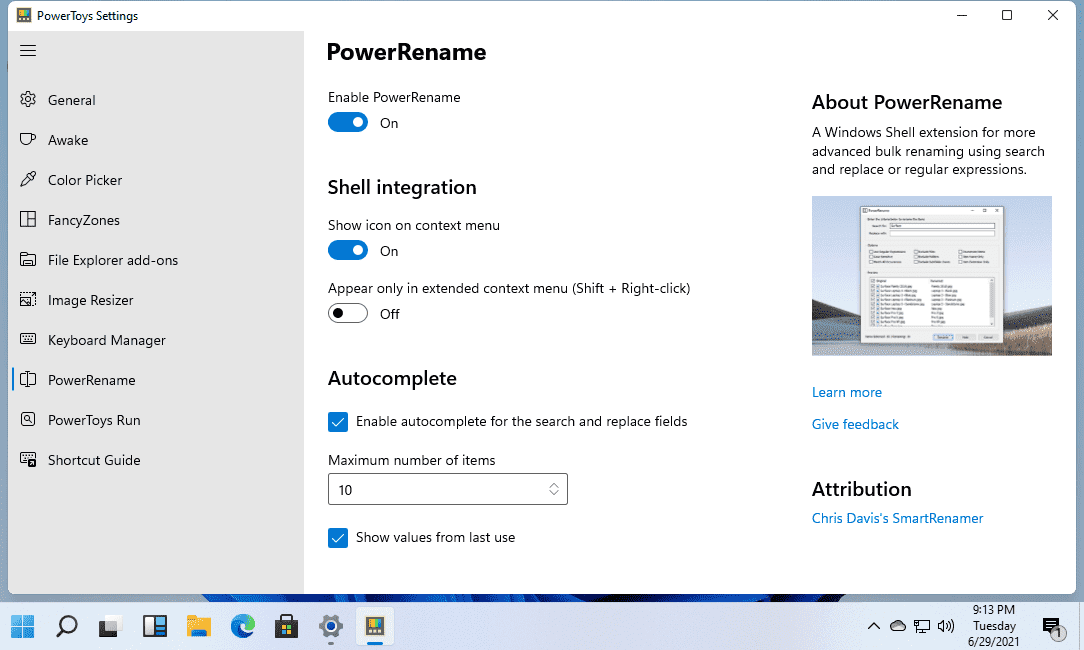1084x650 pixels.
Task: Click the Awake cup icon
Action: (x=28, y=140)
